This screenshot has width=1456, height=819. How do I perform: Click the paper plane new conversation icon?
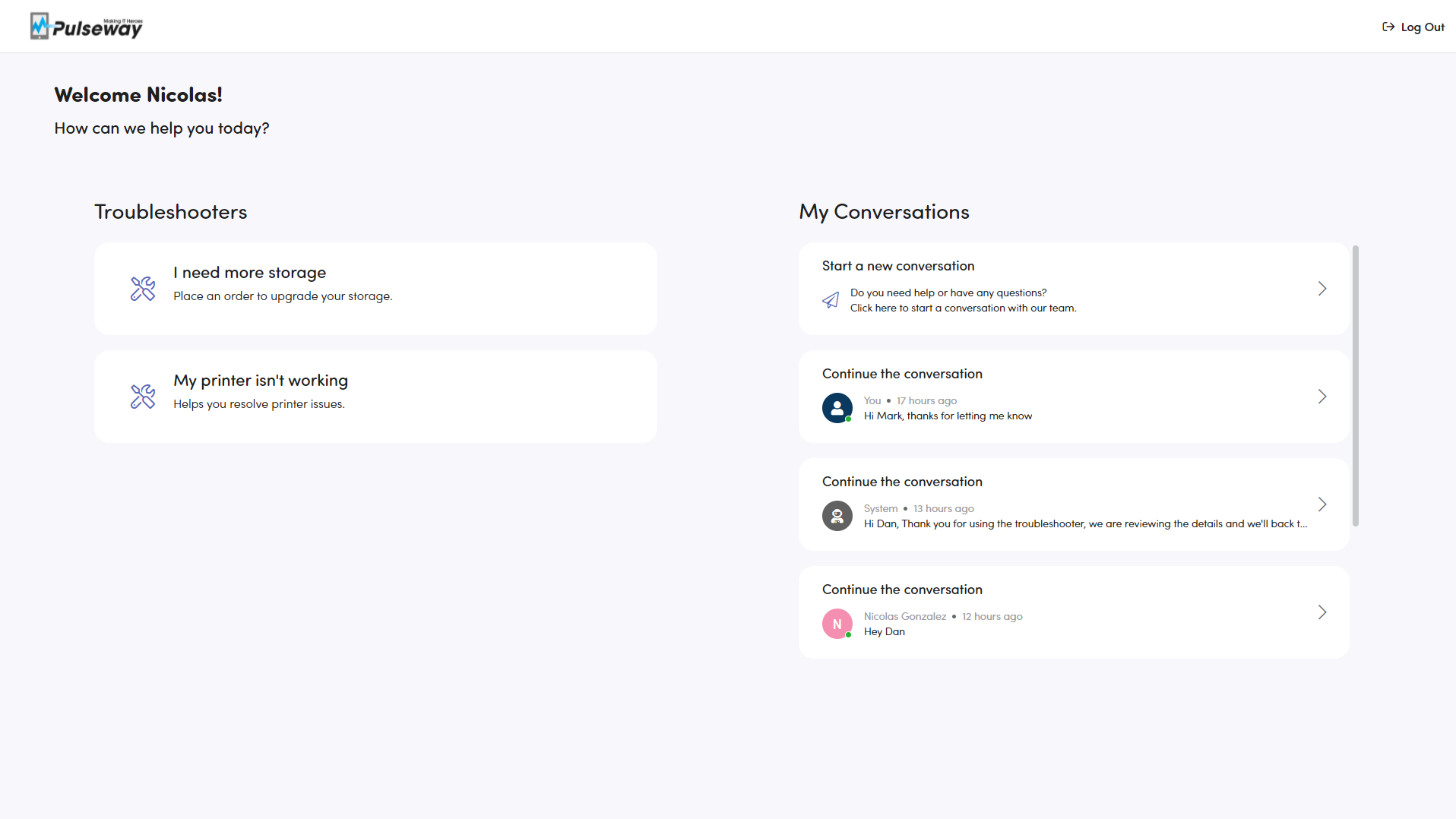(831, 300)
